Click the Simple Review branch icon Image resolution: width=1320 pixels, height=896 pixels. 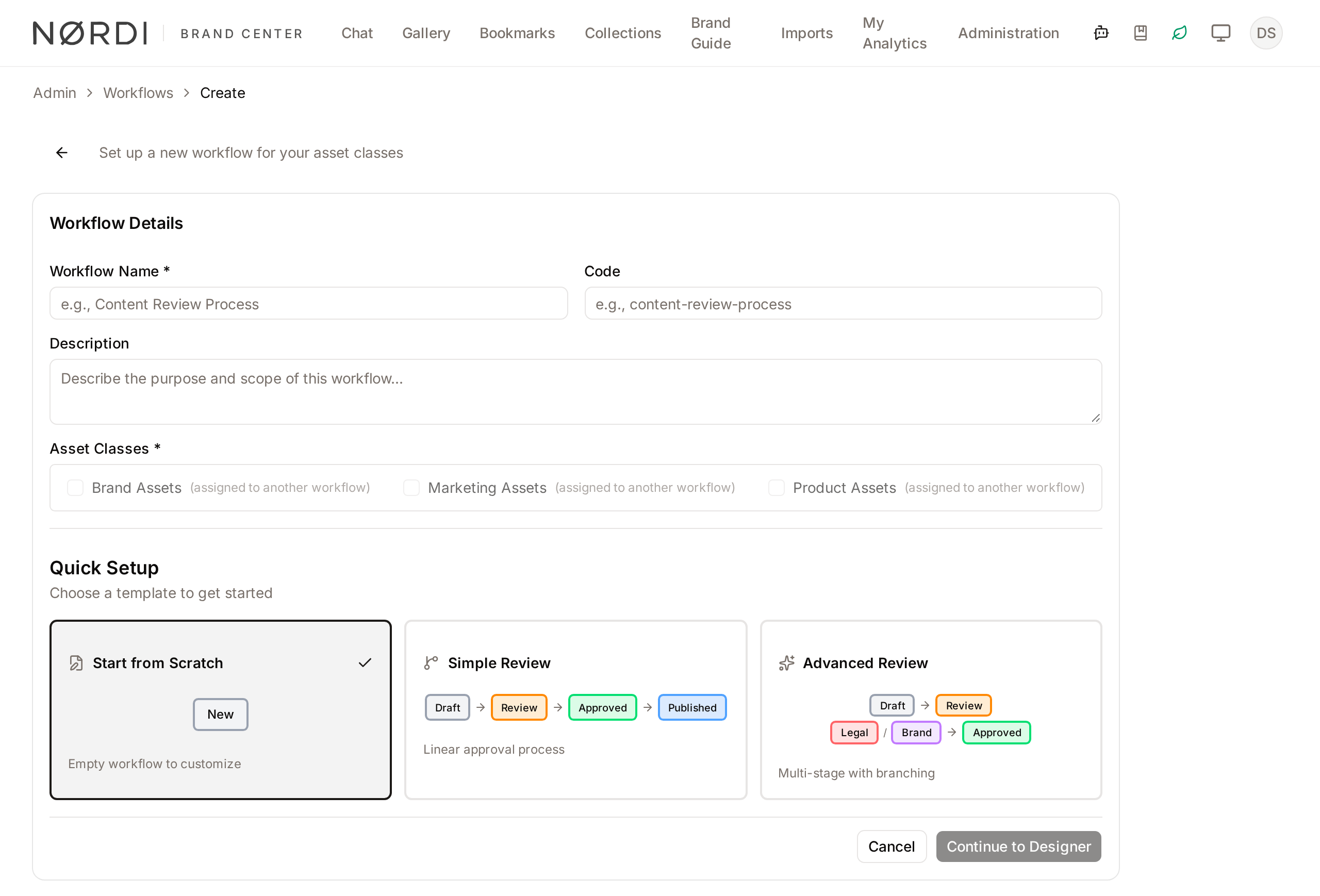click(431, 662)
